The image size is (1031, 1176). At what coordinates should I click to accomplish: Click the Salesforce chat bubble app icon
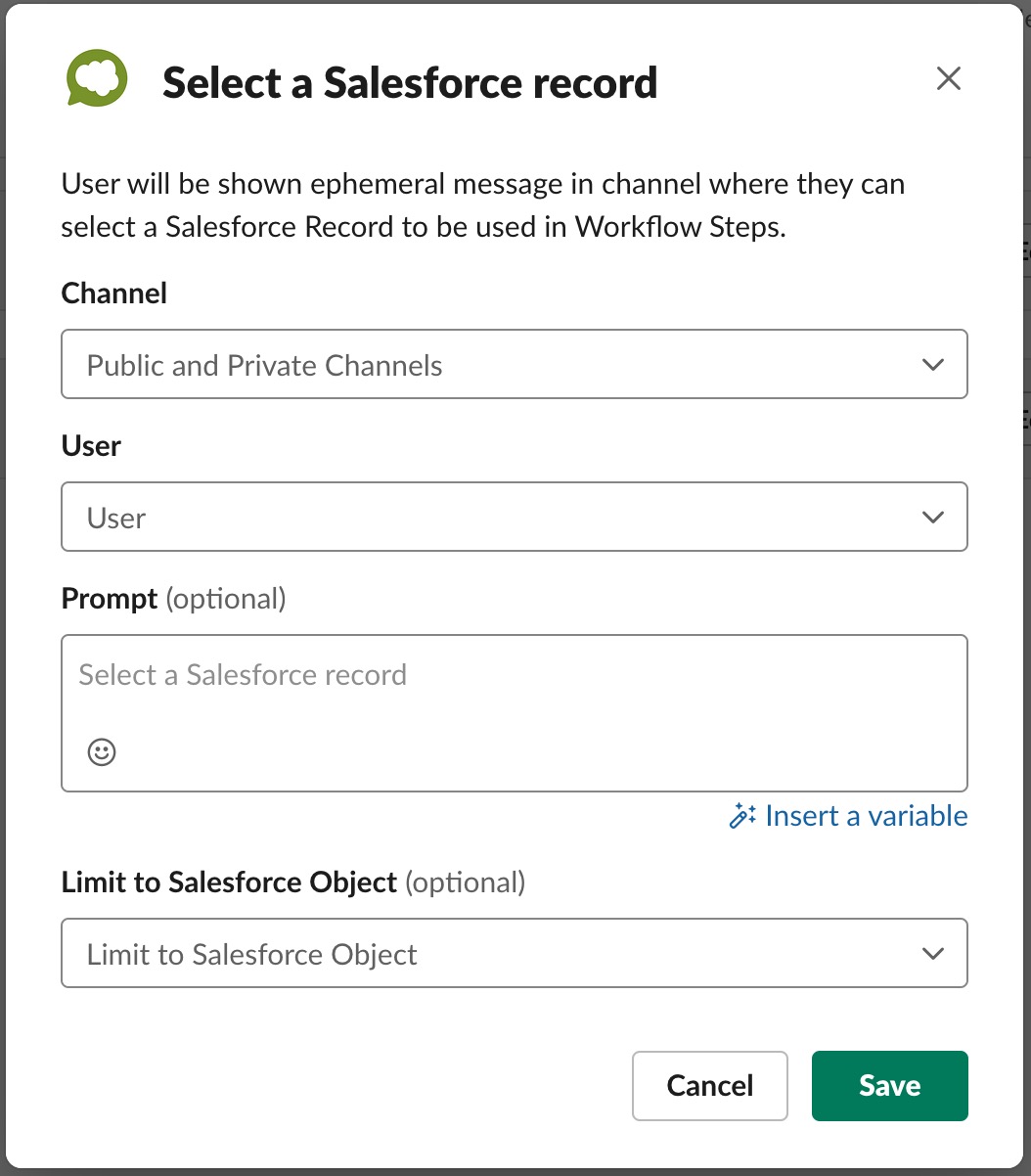point(97,78)
